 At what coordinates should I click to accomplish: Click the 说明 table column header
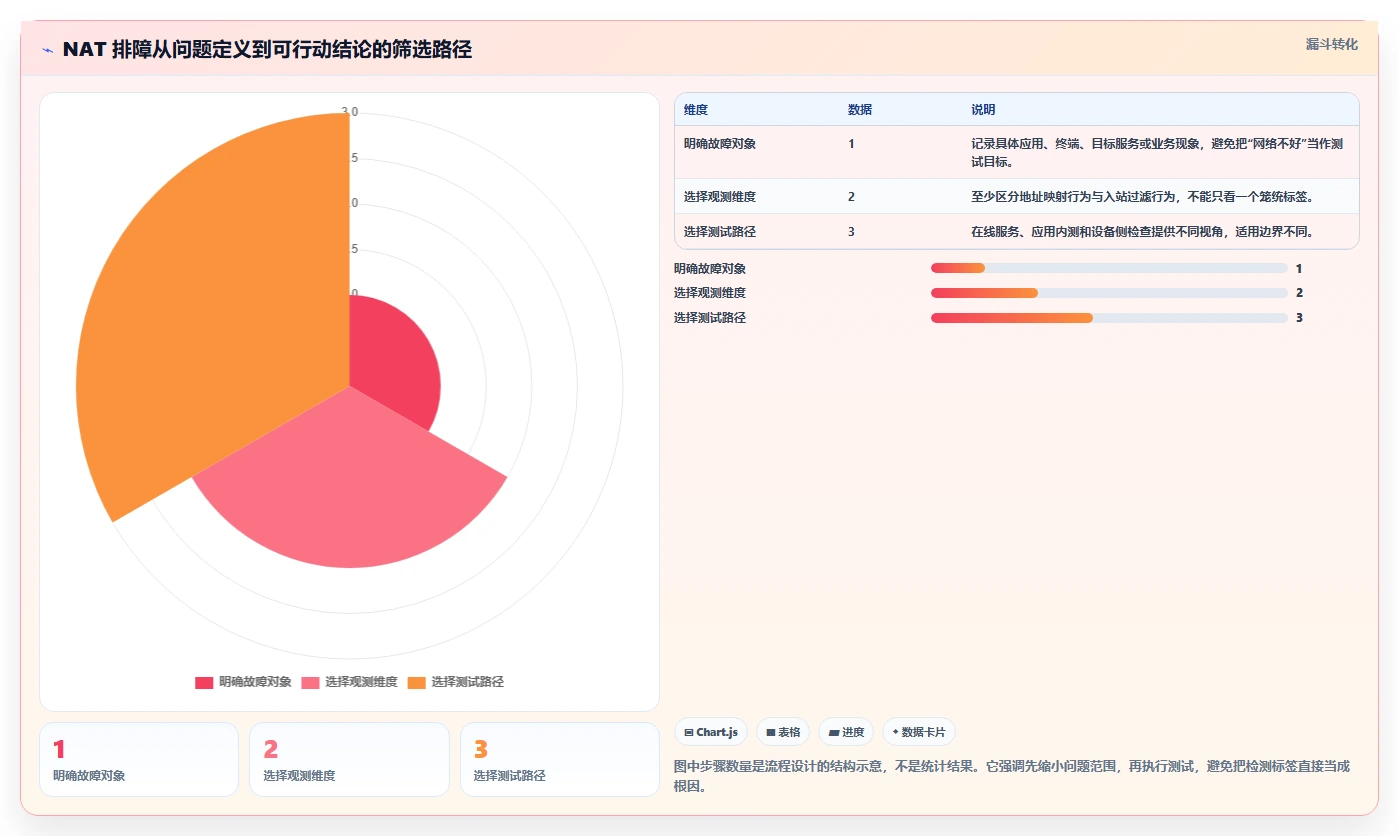(x=983, y=110)
